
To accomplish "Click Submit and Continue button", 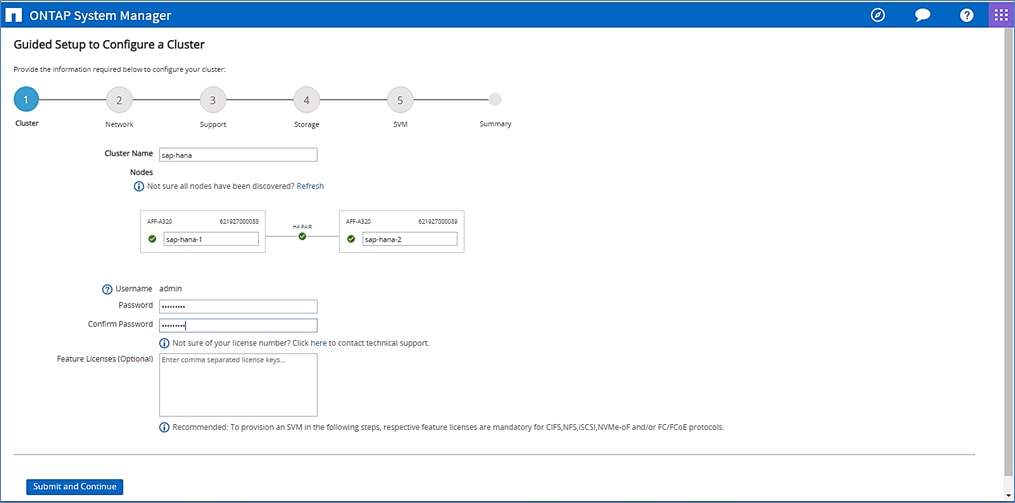I will click(74, 487).
